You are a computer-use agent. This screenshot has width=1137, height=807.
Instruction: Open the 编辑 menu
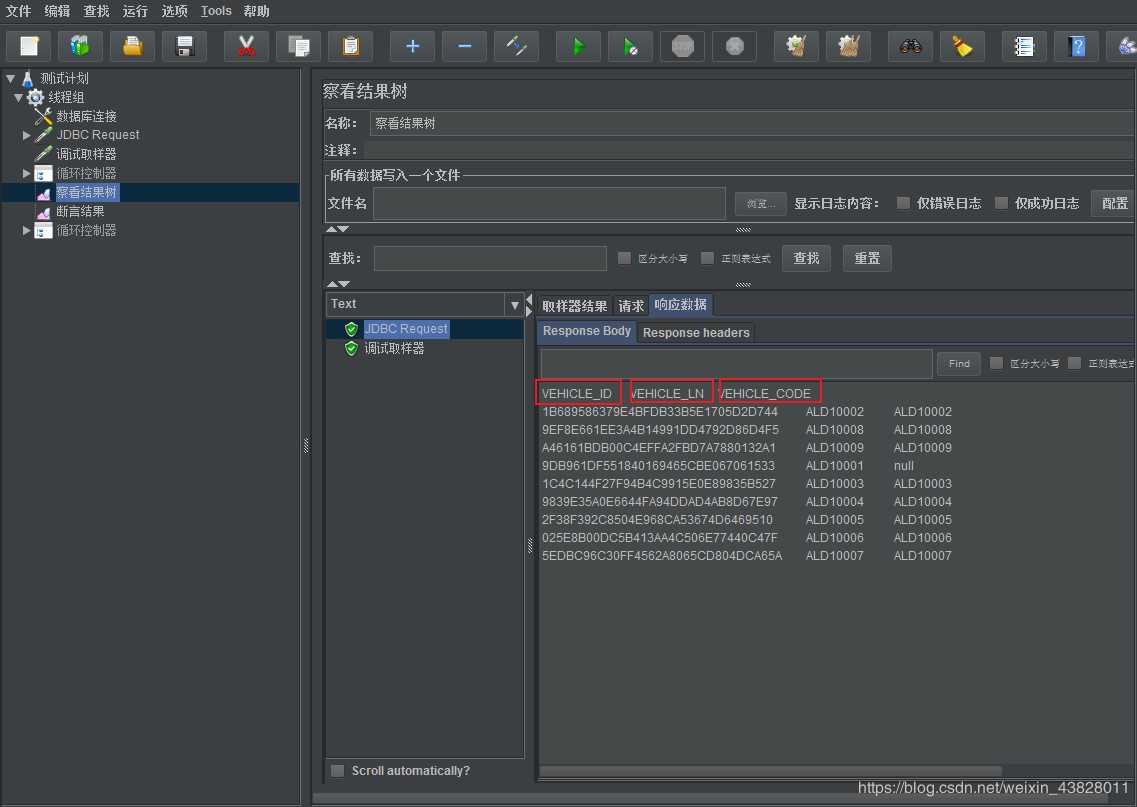pyautogui.click(x=57, y=11)
